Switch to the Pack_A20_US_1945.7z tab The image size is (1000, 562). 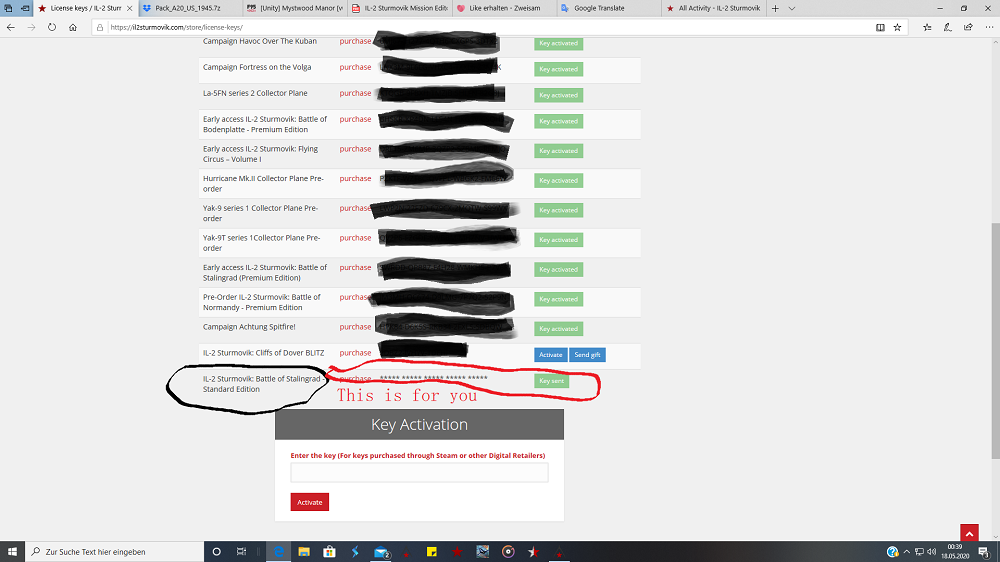point(189,8)
